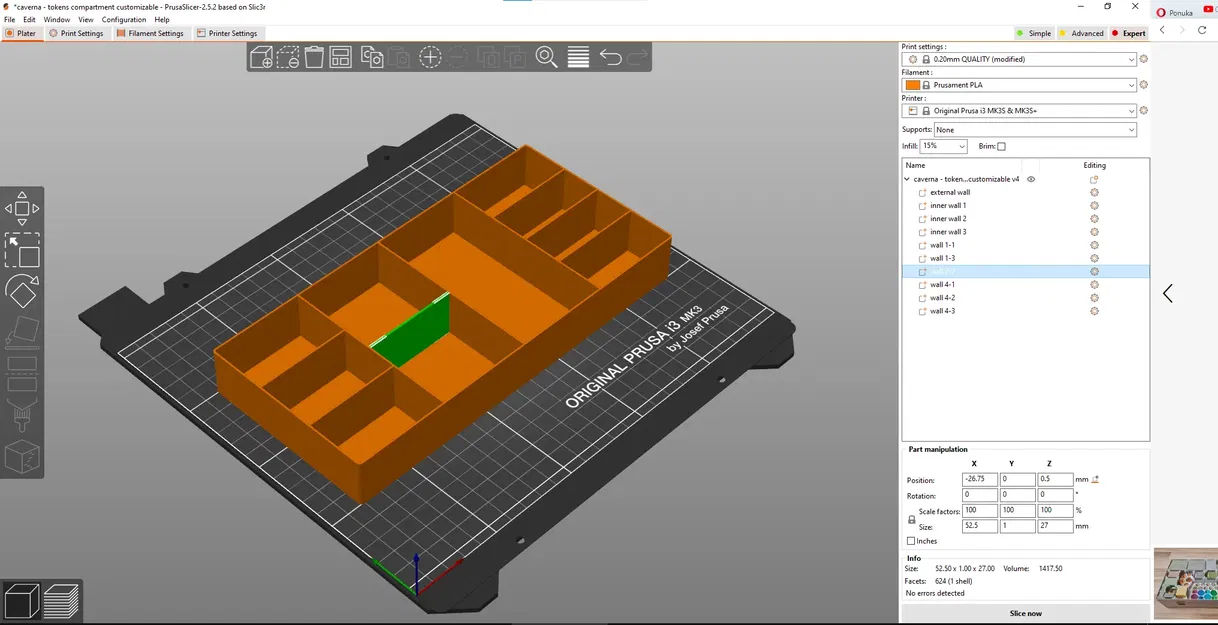Open the variable layer height tool
1218x625 pixels.
578,57
